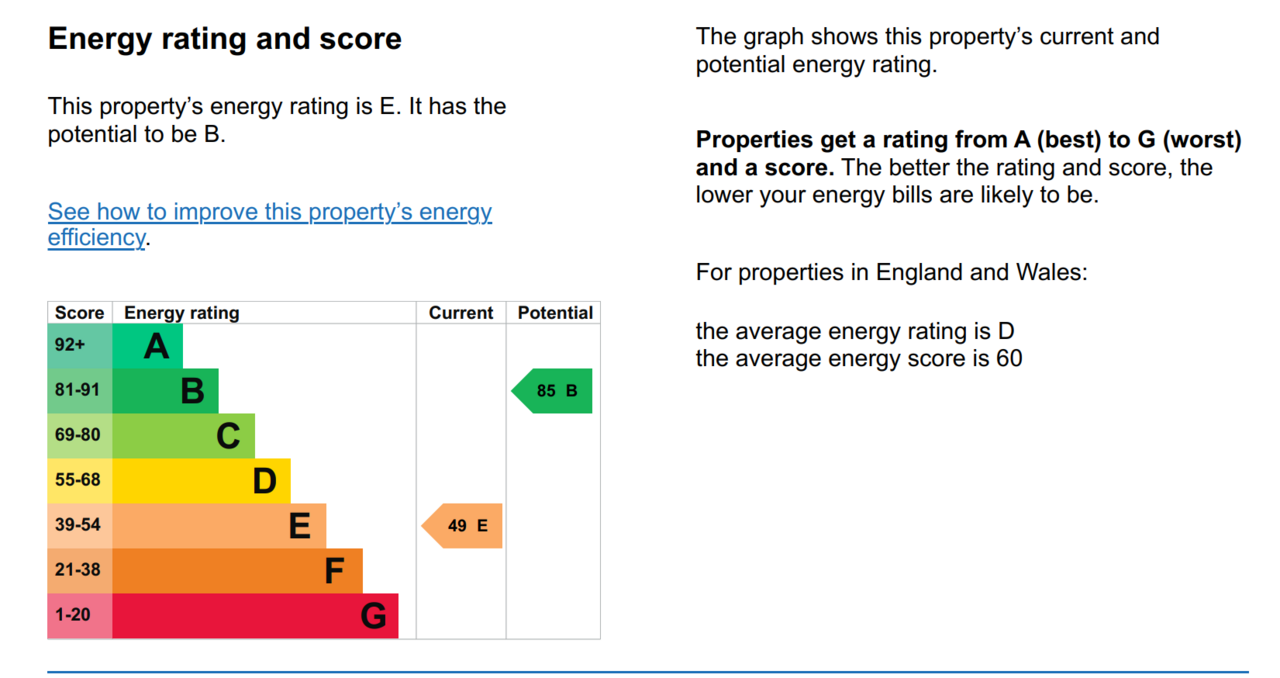This screenshot has width=1280, height=678.
Task: Click the 39-54 score cell
Action: pyautogui.click(x=80, y=526)
